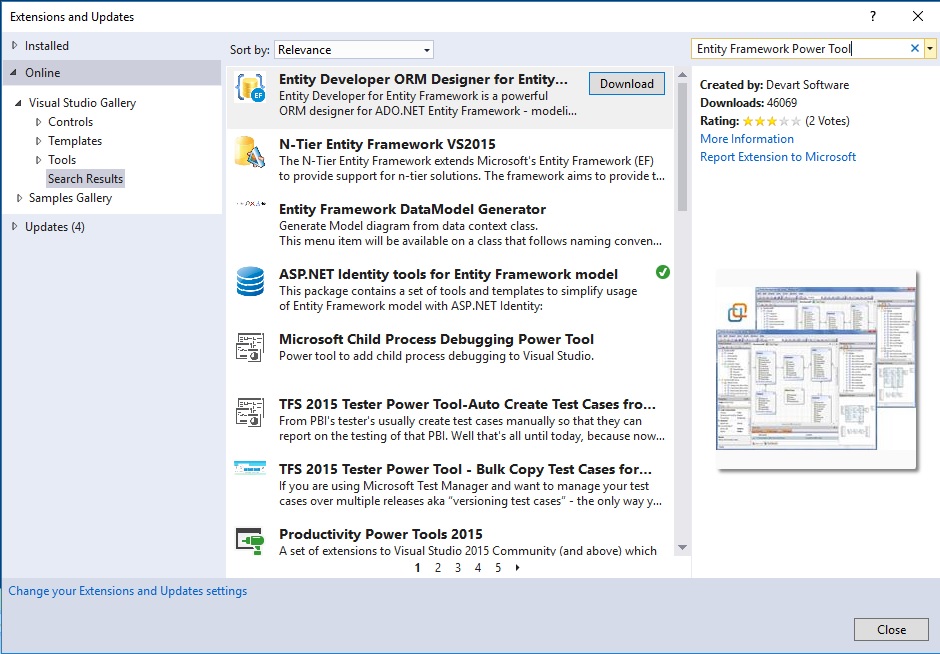Image resolution: width=940 pixels, height=654 pixels.
Task: Expand the Controls node
Action: (x=38, y=122)
